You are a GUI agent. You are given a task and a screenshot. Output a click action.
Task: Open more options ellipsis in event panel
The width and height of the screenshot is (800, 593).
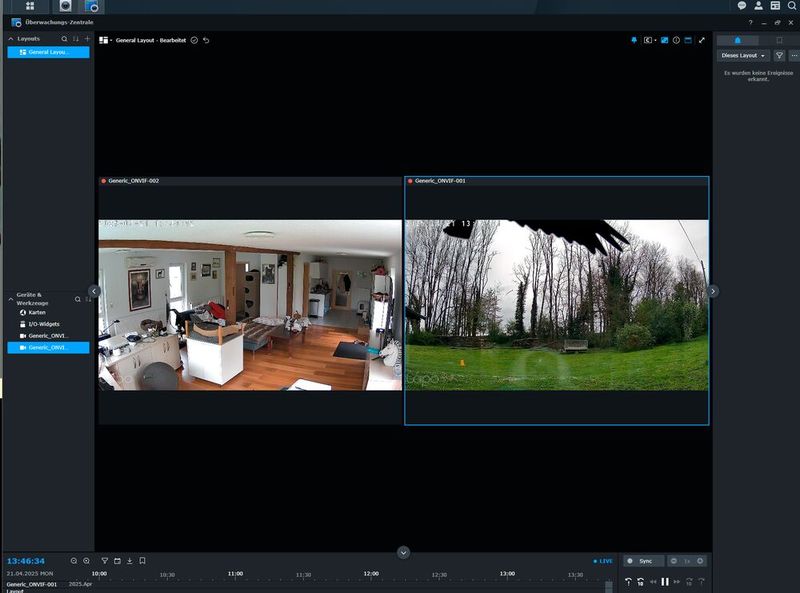794,55
